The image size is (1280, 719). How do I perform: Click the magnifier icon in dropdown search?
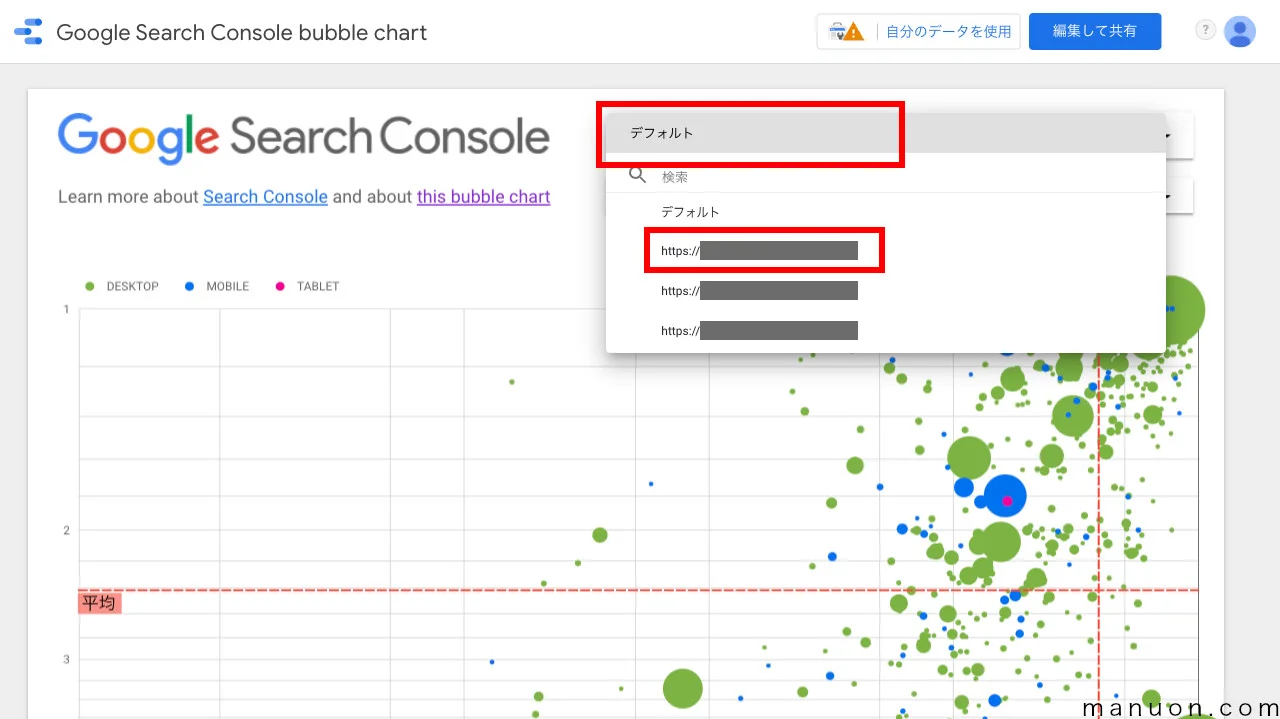tap(637, 176)
